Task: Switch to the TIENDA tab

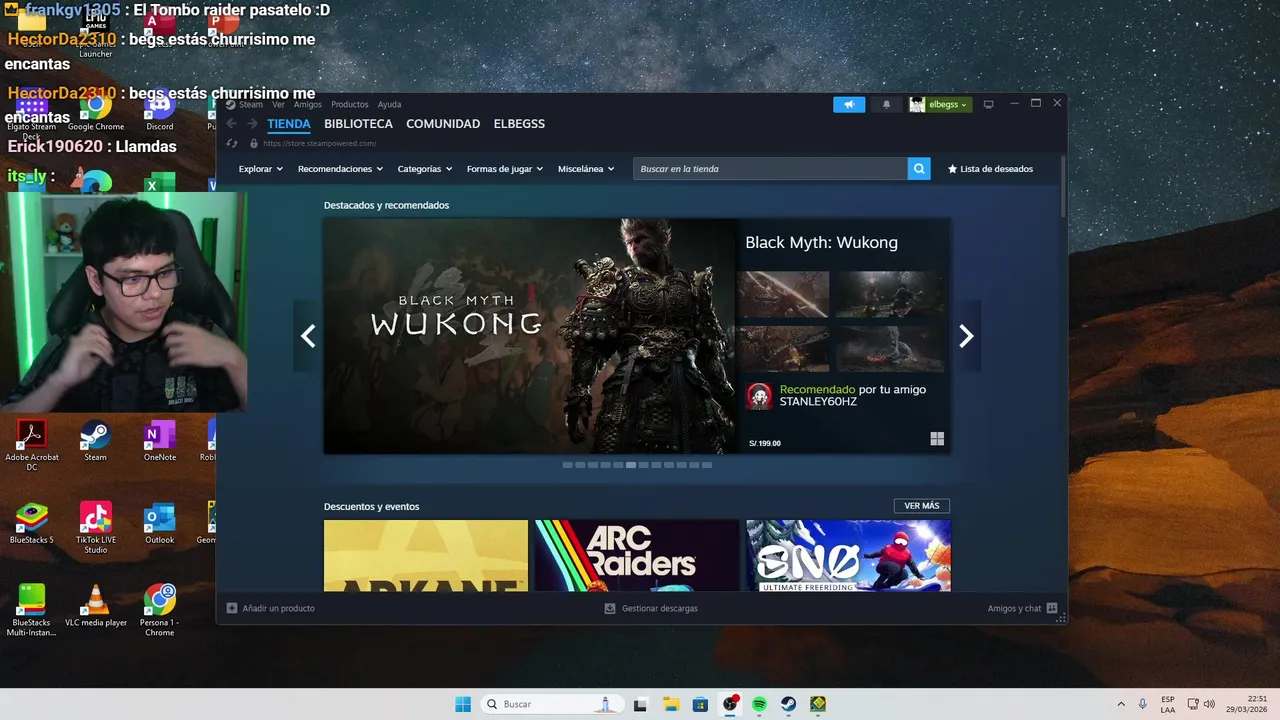Action: coord(289,124)
